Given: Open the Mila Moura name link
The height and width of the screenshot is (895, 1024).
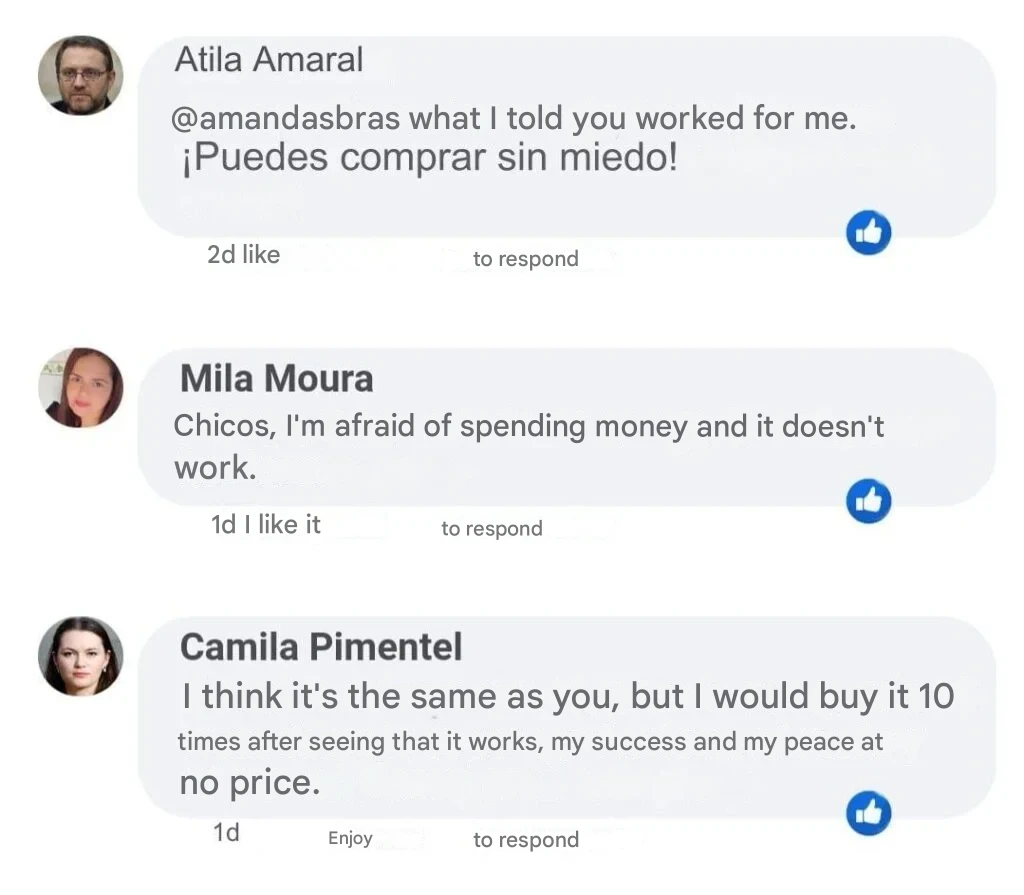Looking at the screenshot, I should 276,379.
